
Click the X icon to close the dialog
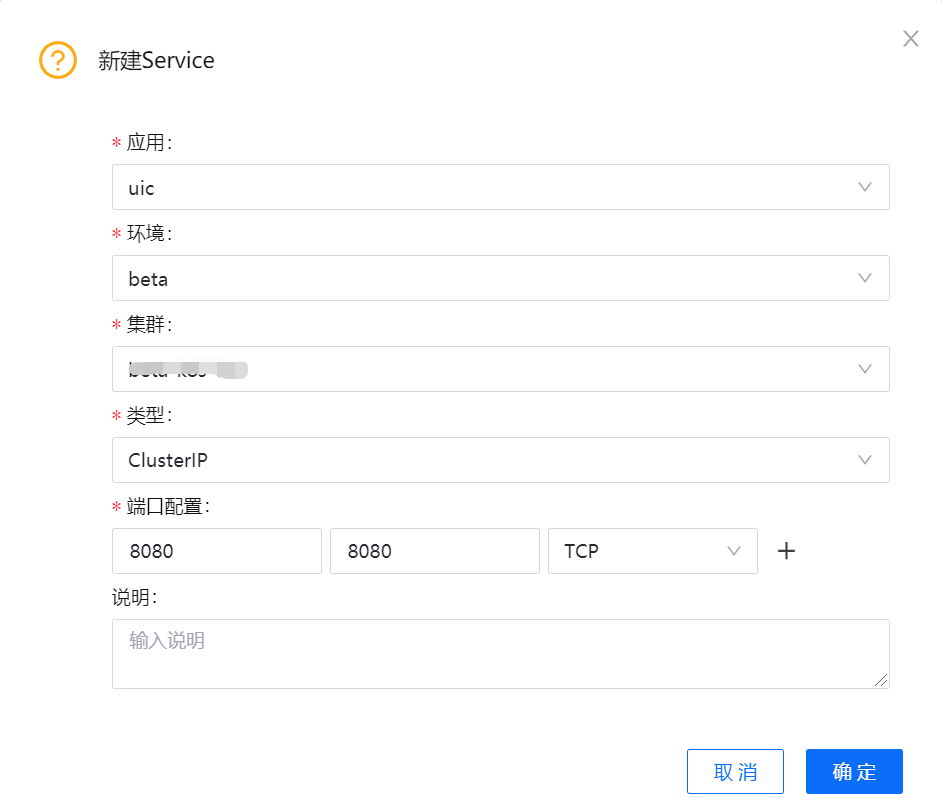910,38
